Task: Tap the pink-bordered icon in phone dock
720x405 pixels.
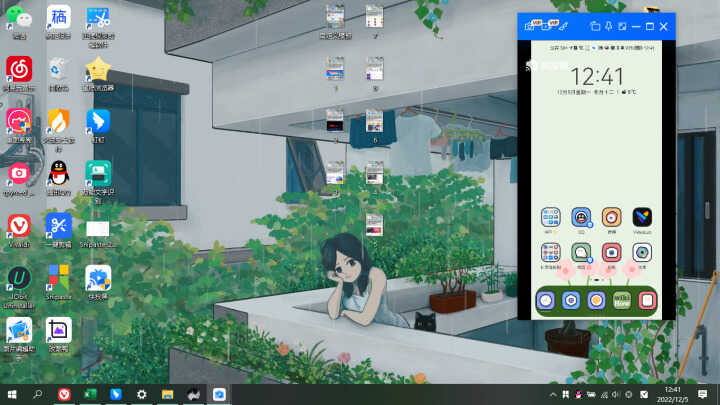Action: [x=647, y=301]
